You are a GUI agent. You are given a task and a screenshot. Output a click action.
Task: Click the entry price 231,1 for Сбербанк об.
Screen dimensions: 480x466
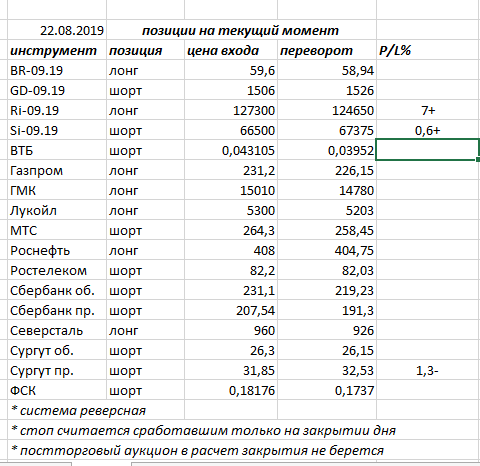point(231,290)
